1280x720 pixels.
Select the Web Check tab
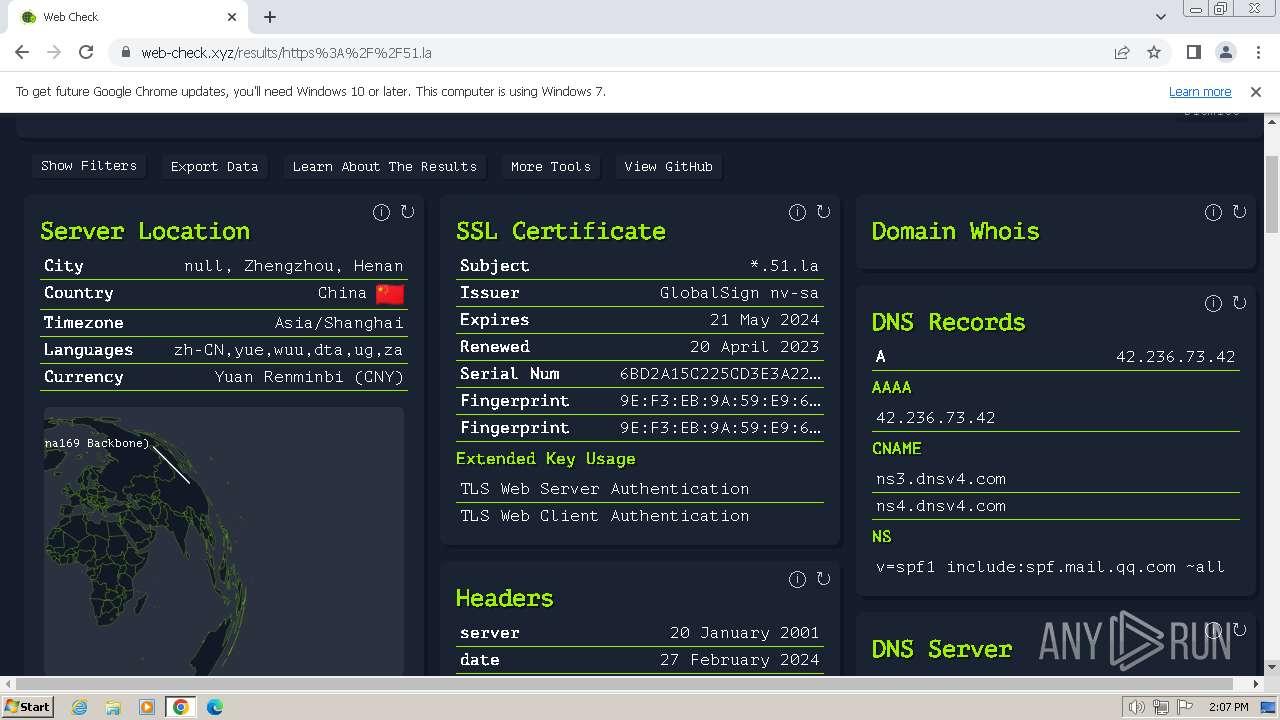127,17
